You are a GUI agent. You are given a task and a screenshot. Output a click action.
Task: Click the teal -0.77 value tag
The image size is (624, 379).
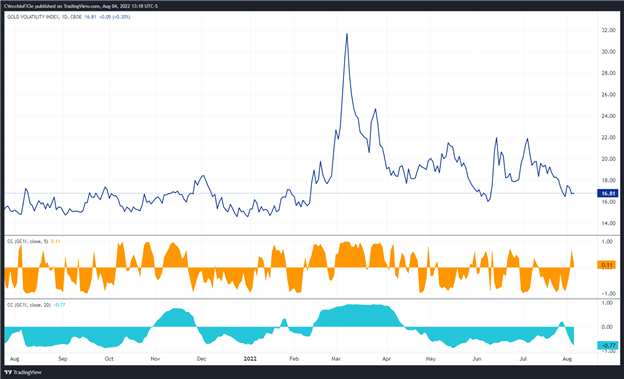[607, 345]
